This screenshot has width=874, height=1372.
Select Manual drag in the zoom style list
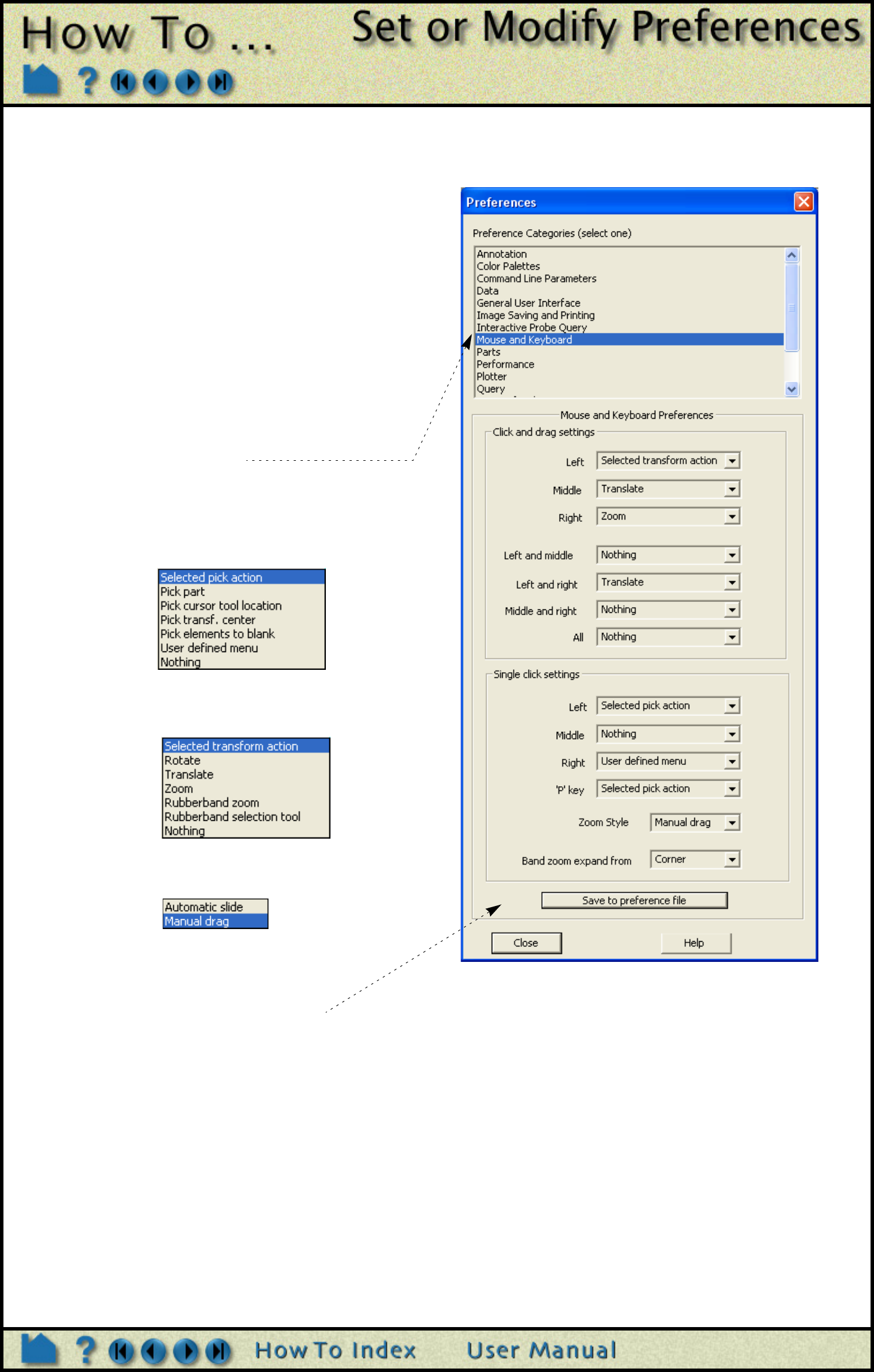coord(215,921)
